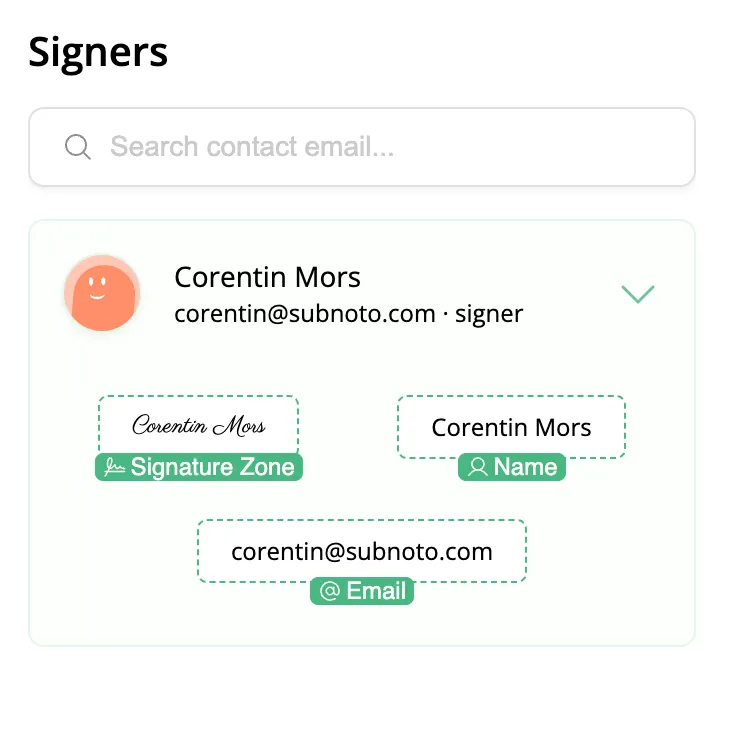
Task: Click the Corentin Mors name in card header
Action: pyautogui.click(x=267, y=277)
